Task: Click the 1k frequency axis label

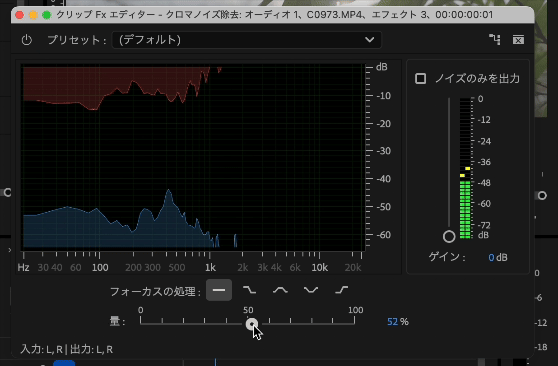Action: point(210,268)
